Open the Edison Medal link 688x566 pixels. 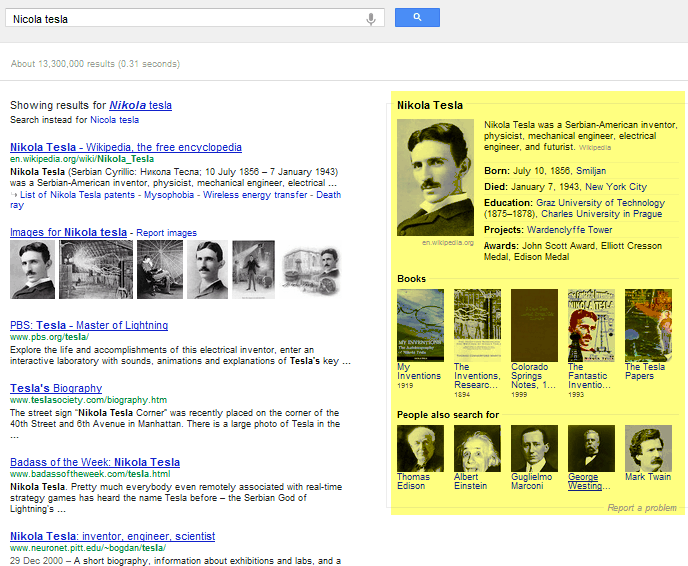click(x=541, y=257)
